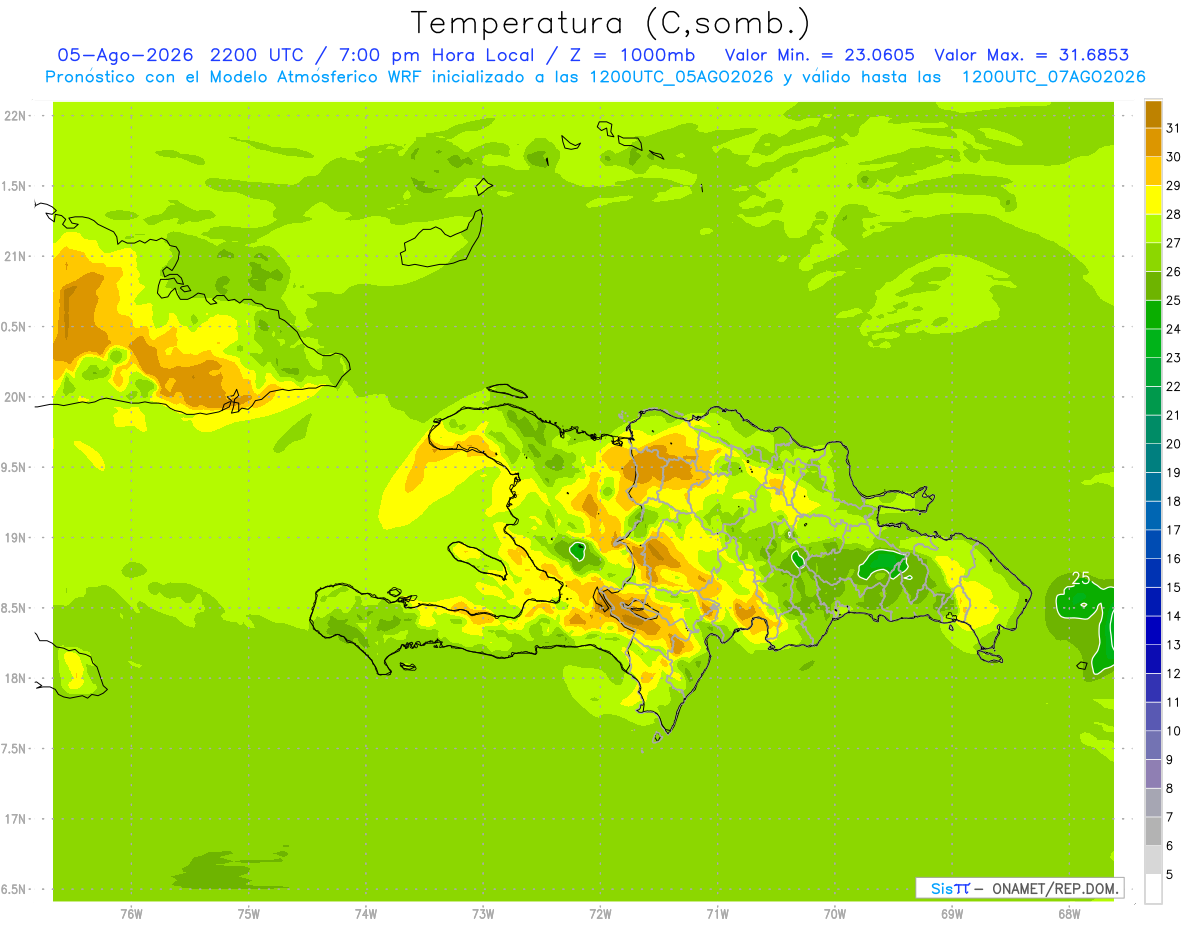This screenshot has height=927, width=1200.
Task: Click the '69W' longitude axis label
Action: pos(952,914)
